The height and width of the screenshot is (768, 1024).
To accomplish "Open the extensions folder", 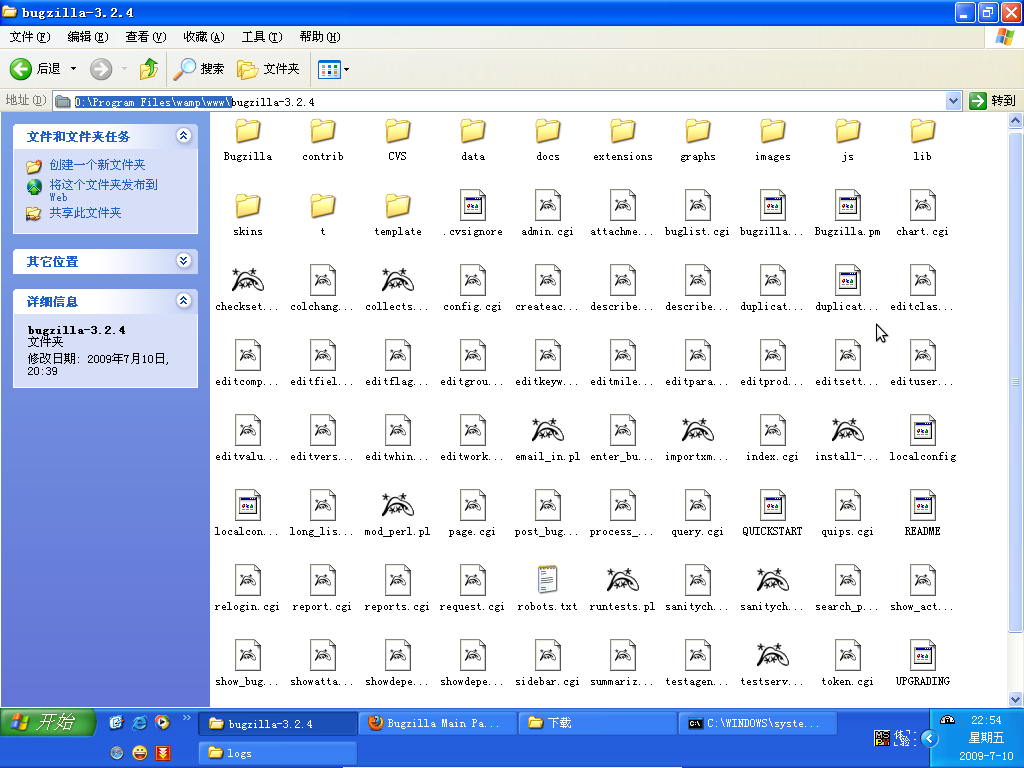I will click(622, 139).
